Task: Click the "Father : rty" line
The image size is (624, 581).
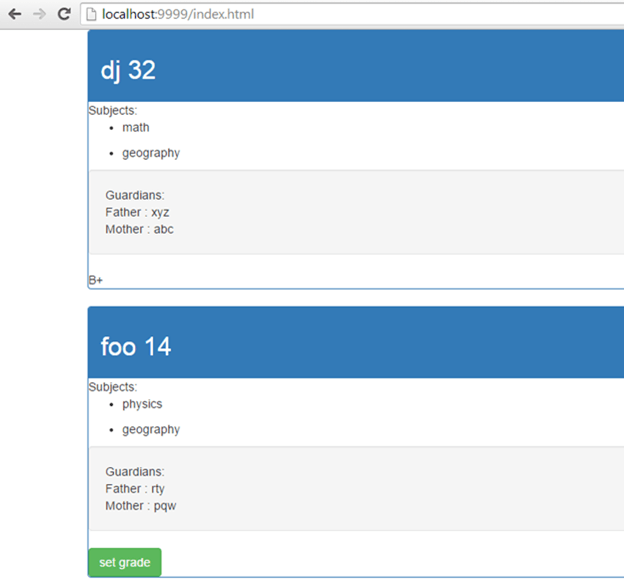Action: coord(135,488)
